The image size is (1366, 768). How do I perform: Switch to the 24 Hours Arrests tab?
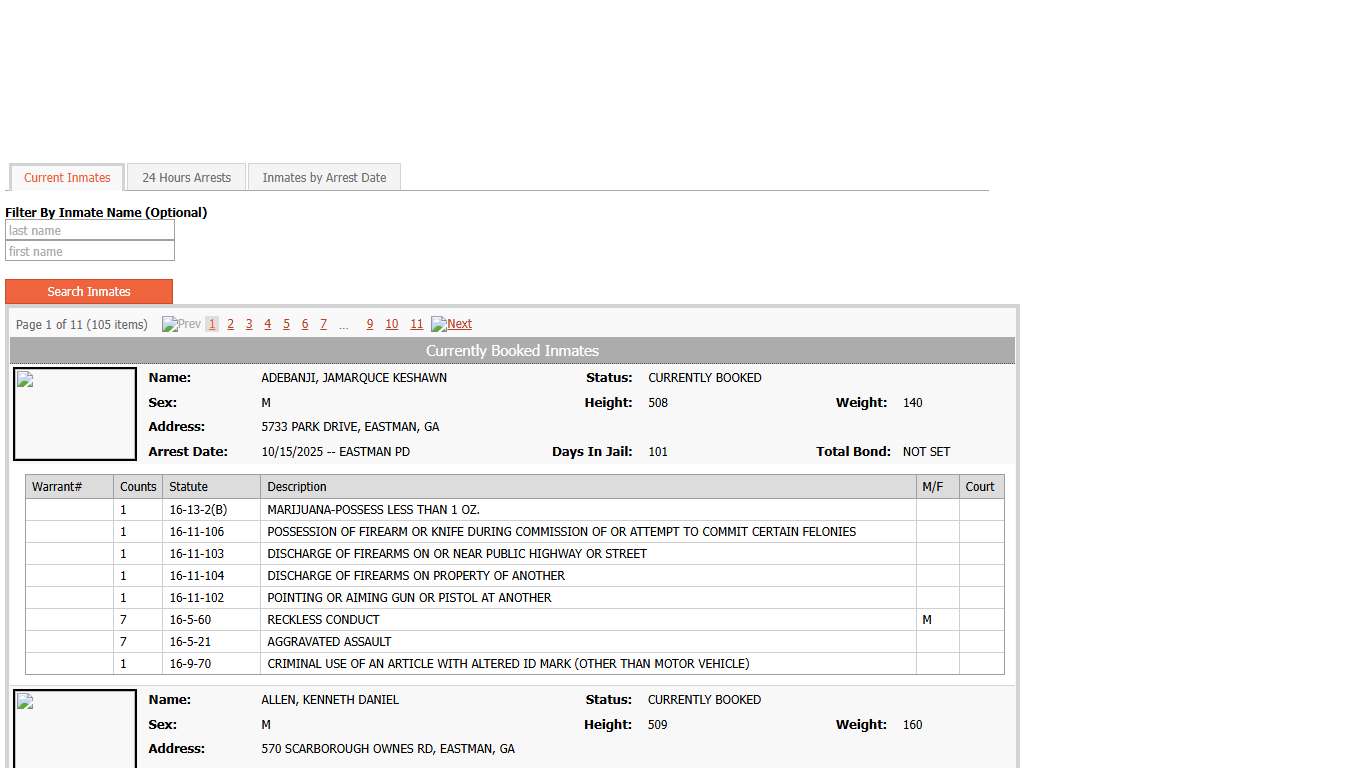click(x=186, y=178)
